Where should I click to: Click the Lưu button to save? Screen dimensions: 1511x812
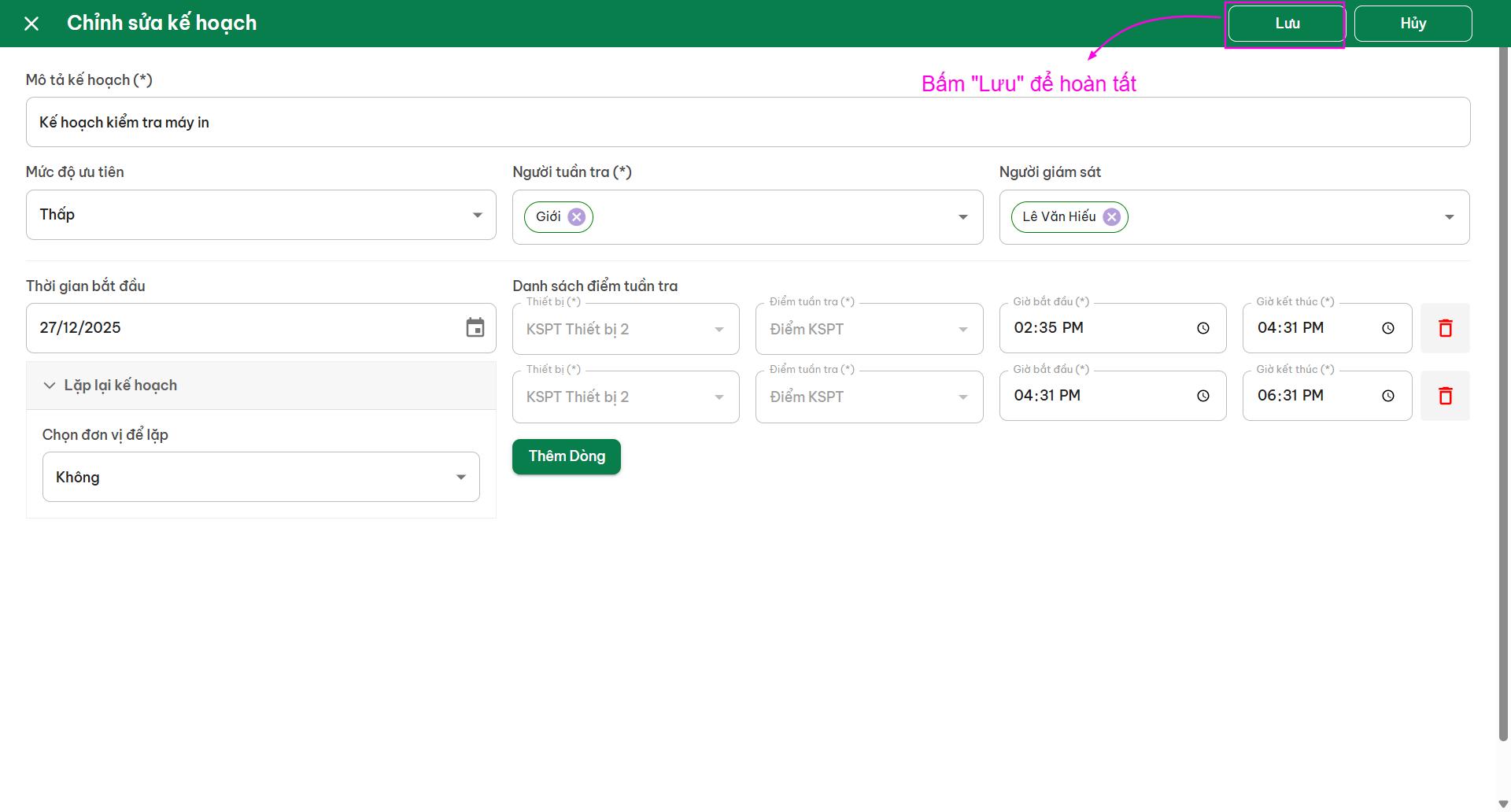(x=1286, y=24)
